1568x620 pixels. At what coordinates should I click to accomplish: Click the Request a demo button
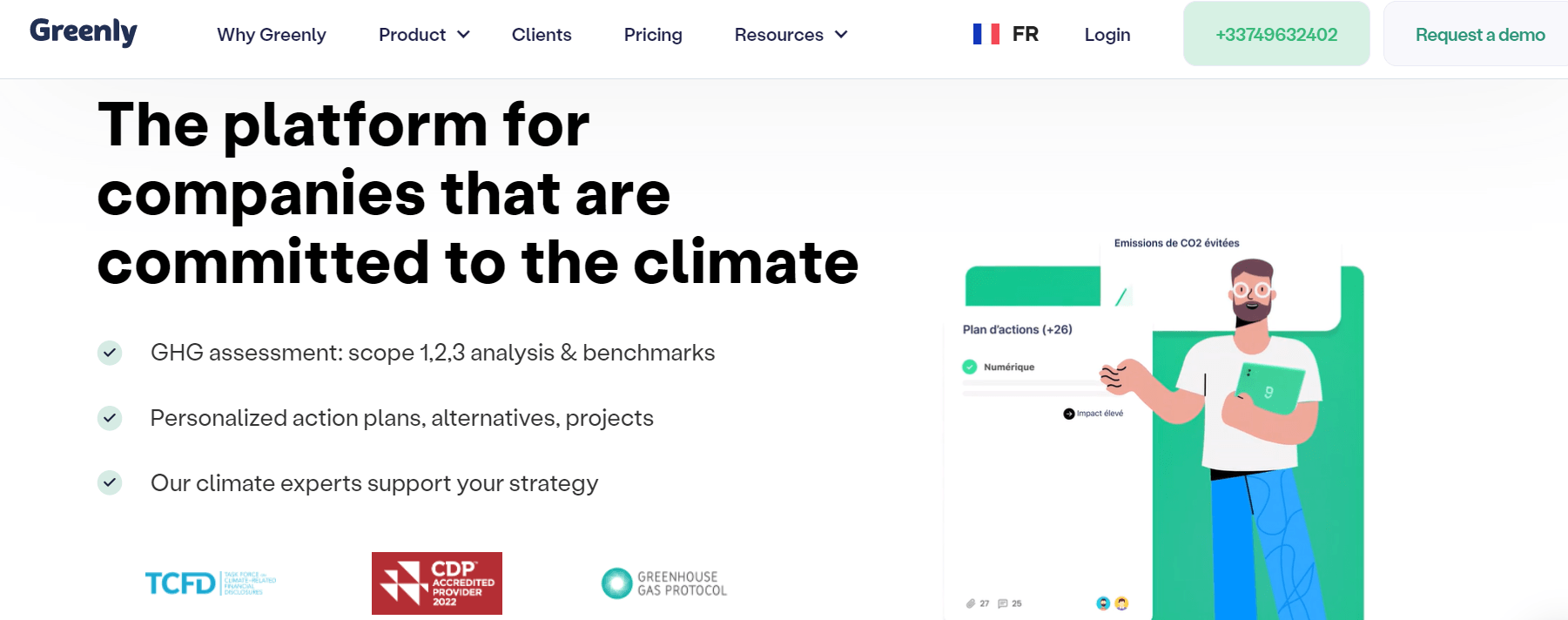(1479, 34)
